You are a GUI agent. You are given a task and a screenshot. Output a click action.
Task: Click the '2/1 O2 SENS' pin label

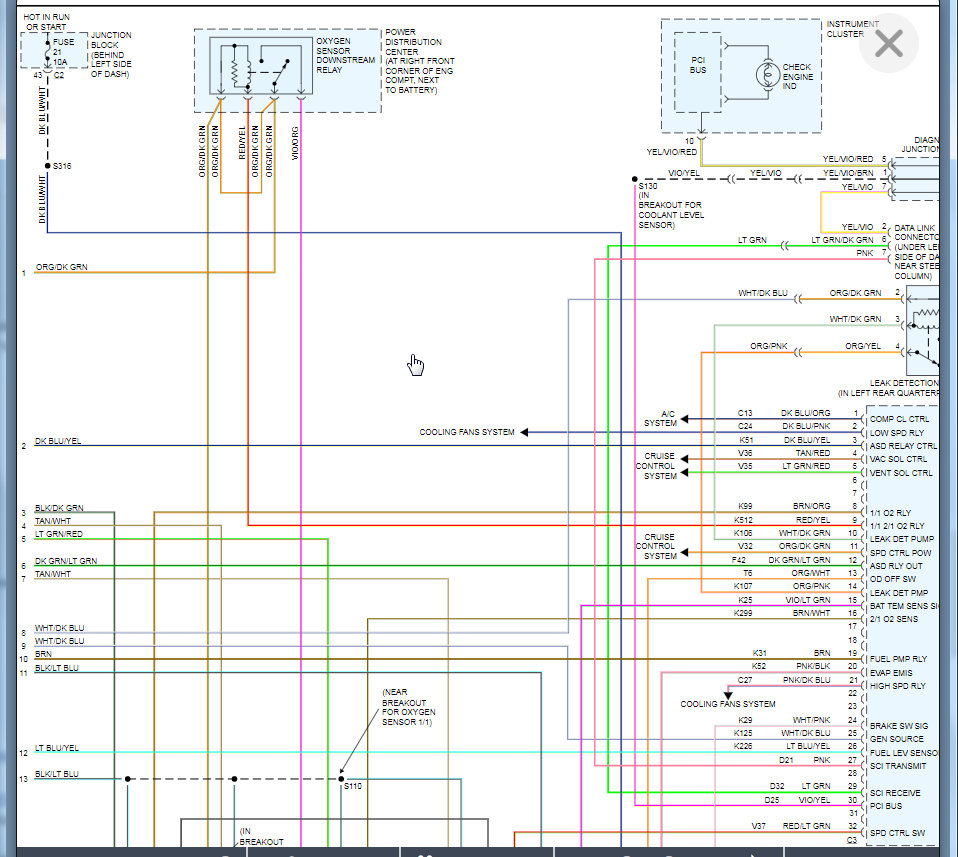click(894, 619)
